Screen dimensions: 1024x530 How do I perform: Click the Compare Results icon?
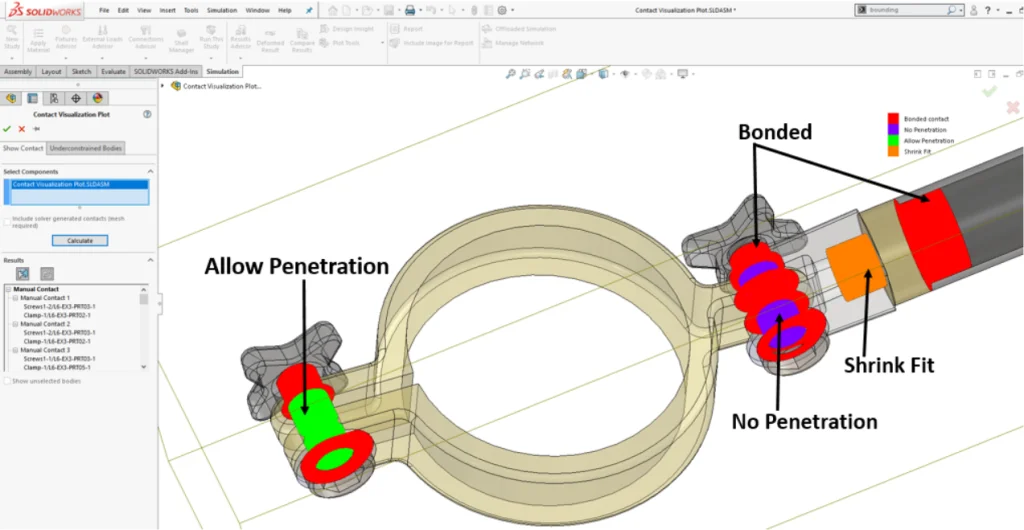(x=302, y=40)
